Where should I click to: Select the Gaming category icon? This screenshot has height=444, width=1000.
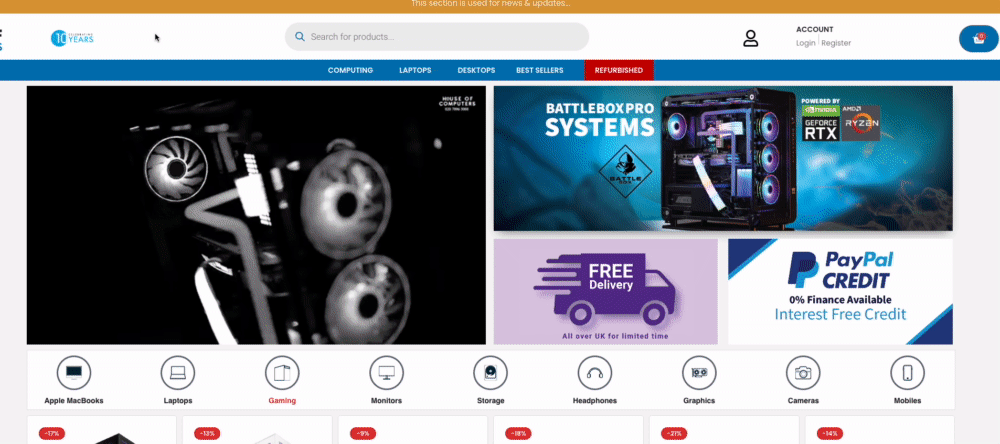pos(282,373)
